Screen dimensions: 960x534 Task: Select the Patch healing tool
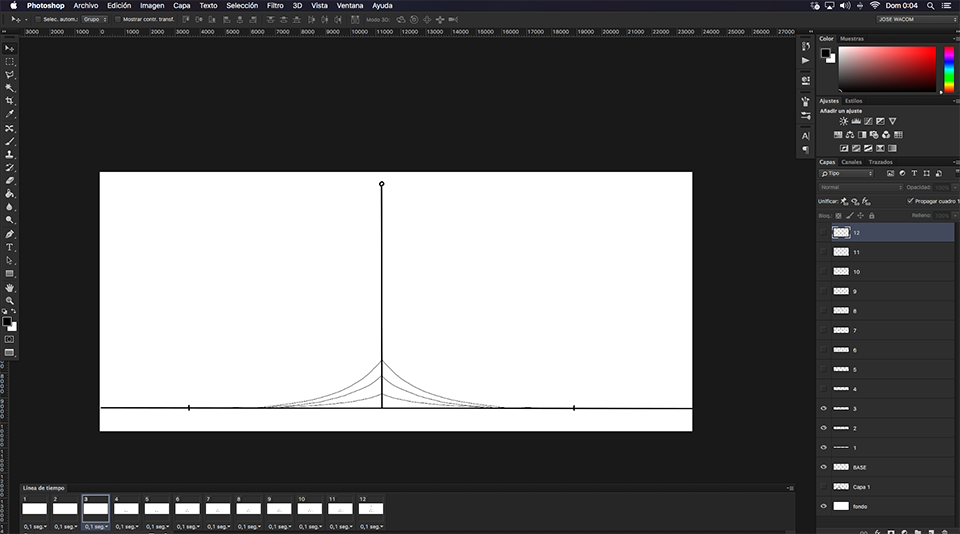click(9, 129)
